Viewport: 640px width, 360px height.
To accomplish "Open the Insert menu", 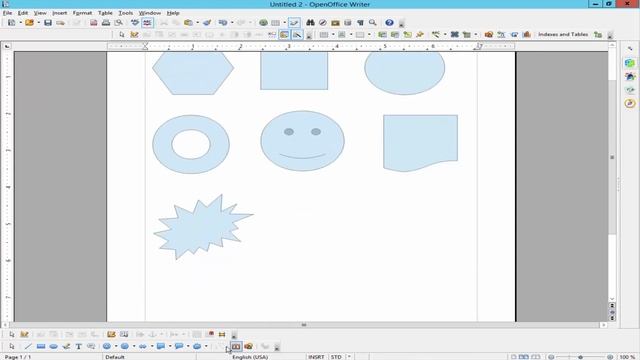I will click(x=60, y=13).
